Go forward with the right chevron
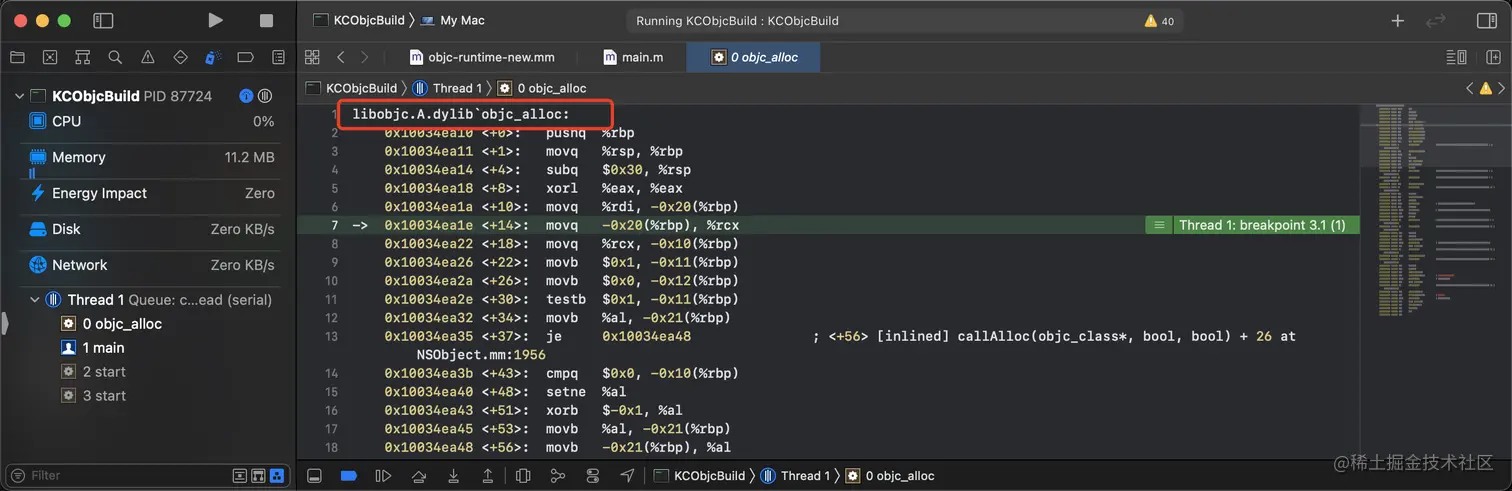This screenshot has height=491, width=1512. coord(364,57)
